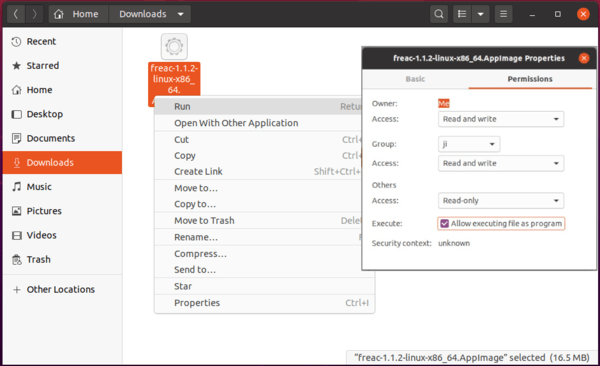Open the Owner access dropdown
The image size is (600, 366).
click(x=501, y=119)
